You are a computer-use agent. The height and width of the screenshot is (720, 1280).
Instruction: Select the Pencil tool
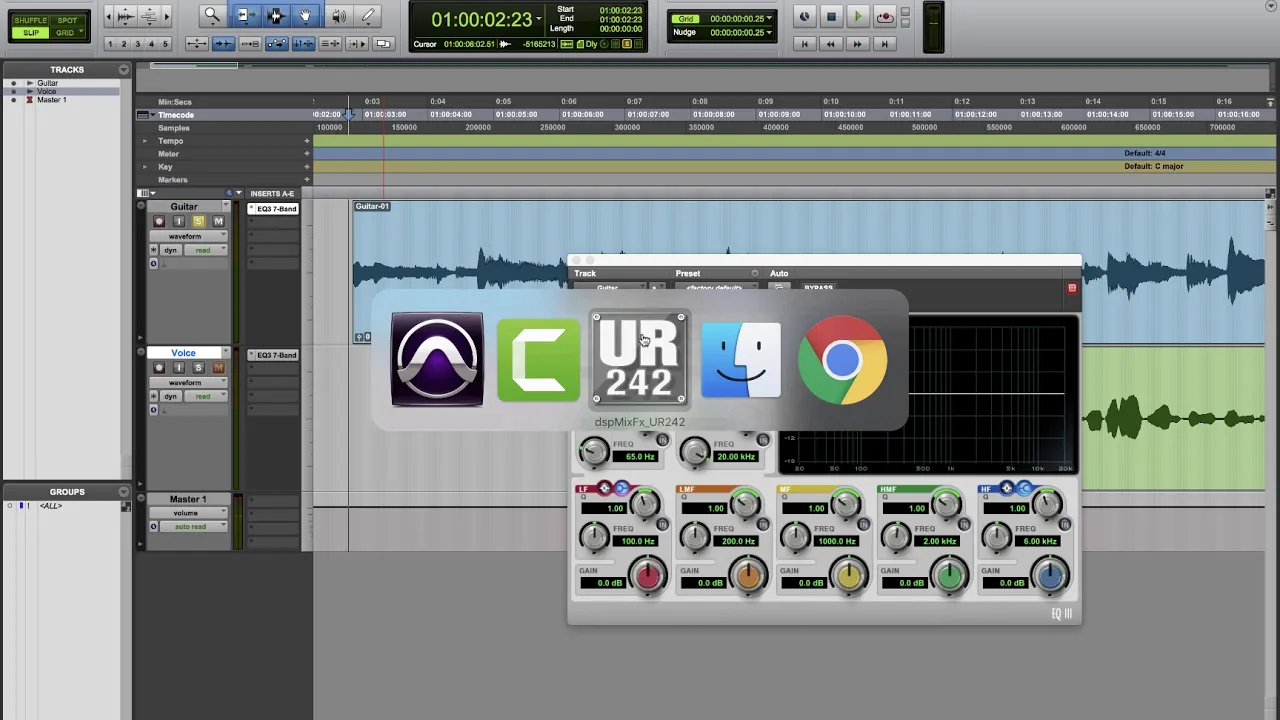[368, 15]
